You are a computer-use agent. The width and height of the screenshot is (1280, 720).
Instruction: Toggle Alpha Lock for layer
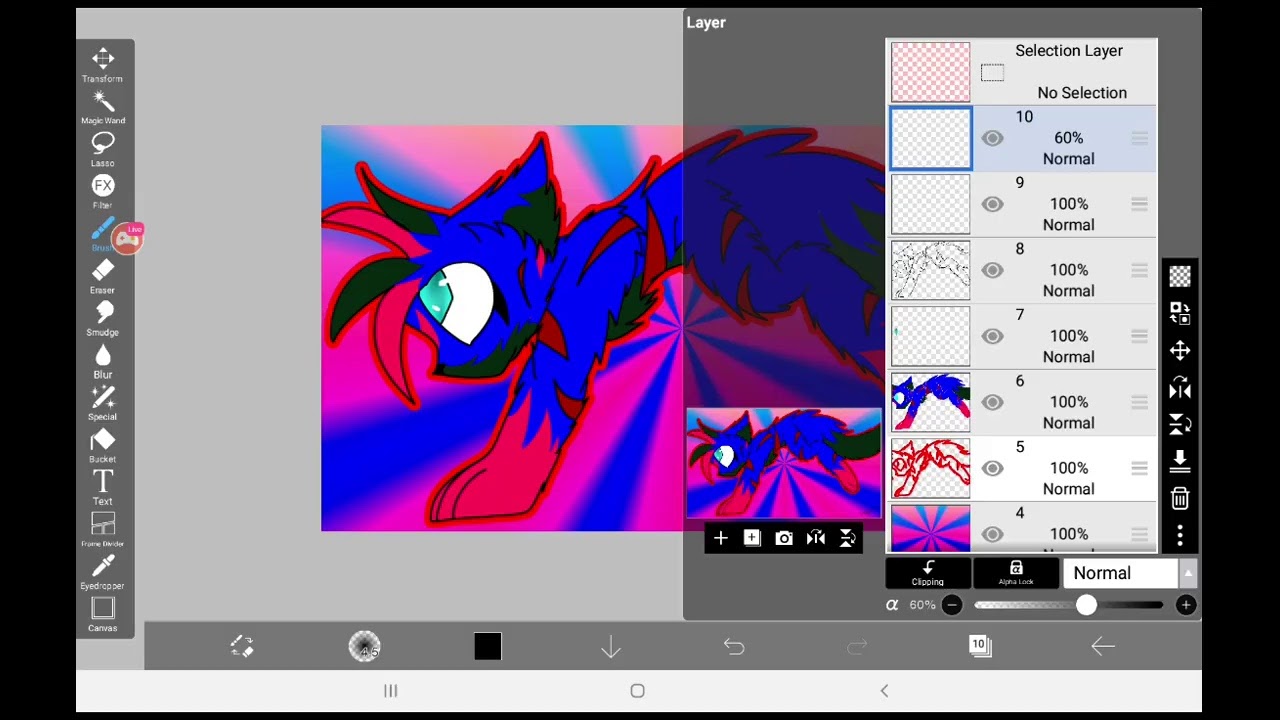[x=1016, y=573]
